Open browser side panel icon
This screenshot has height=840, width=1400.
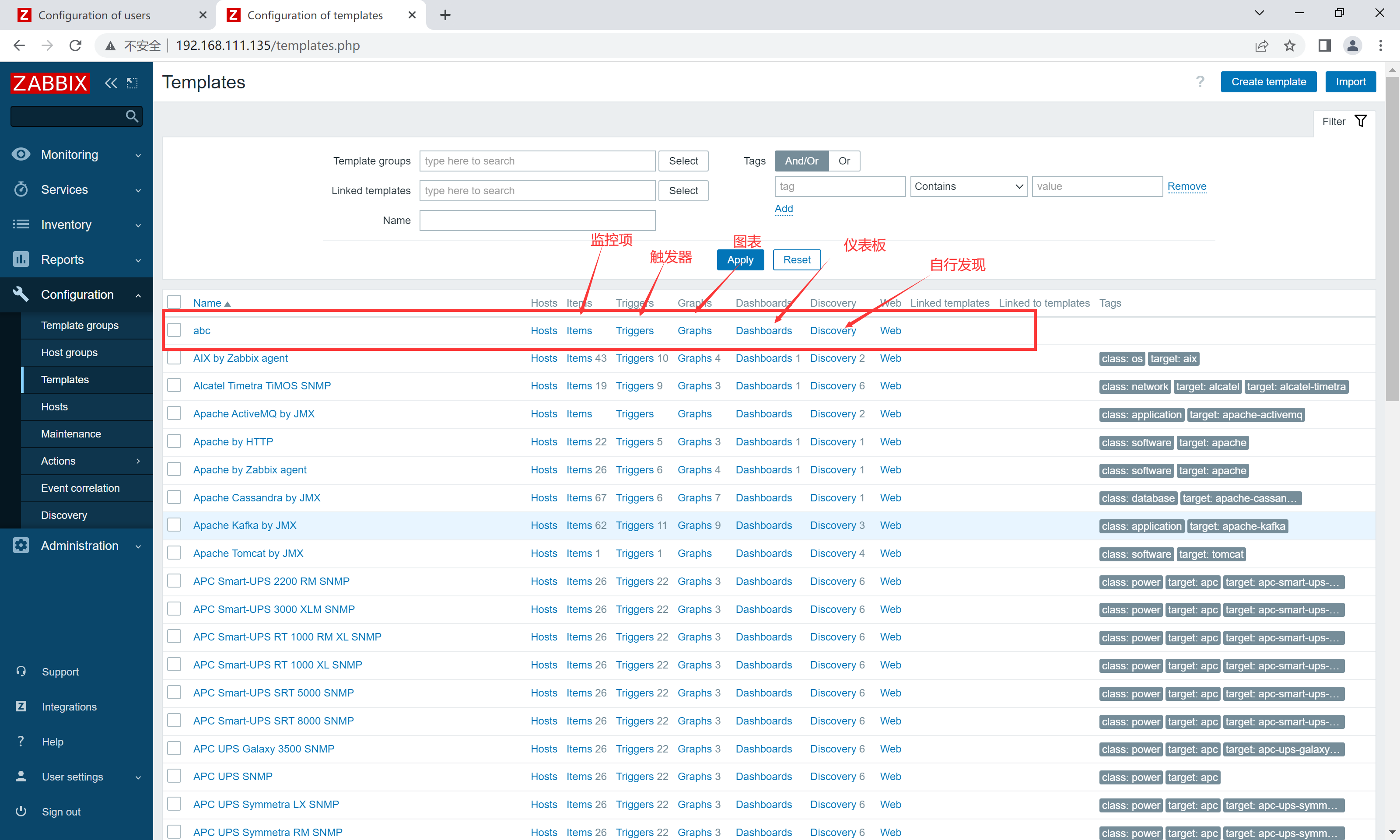1324,45
